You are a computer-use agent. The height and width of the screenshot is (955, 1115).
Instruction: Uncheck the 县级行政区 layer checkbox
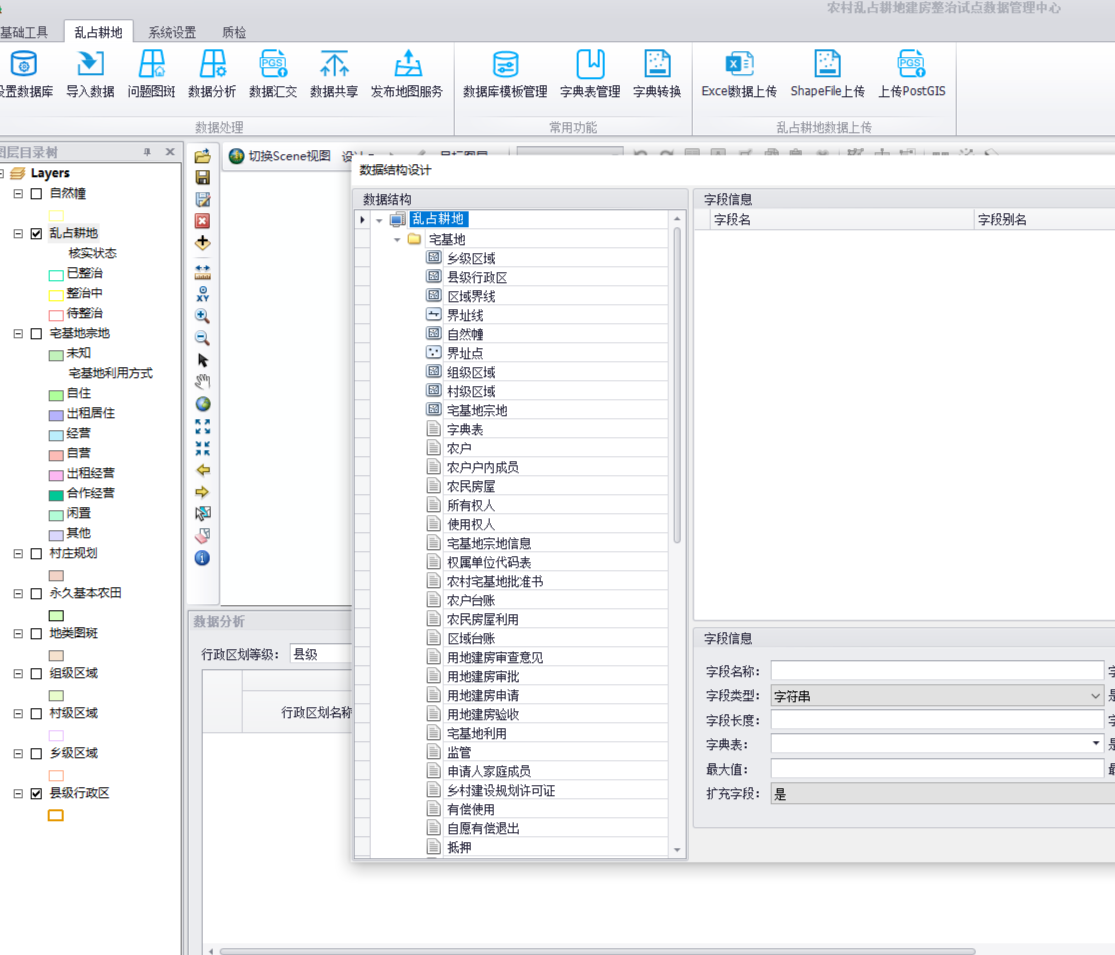[x=36, y=794]
